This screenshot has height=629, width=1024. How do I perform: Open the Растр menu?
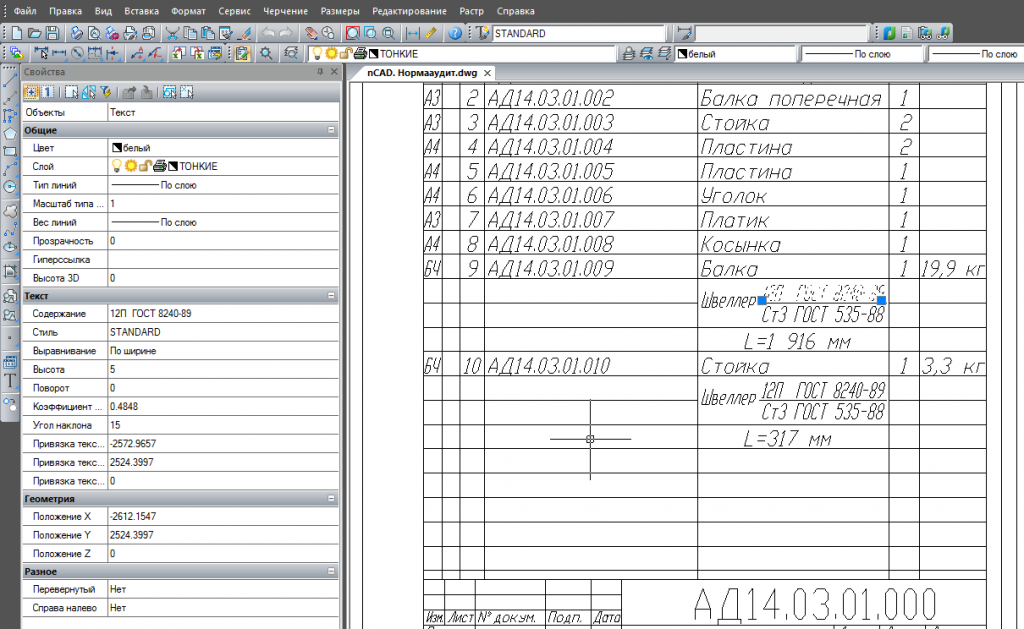click(x=471, y=11)
